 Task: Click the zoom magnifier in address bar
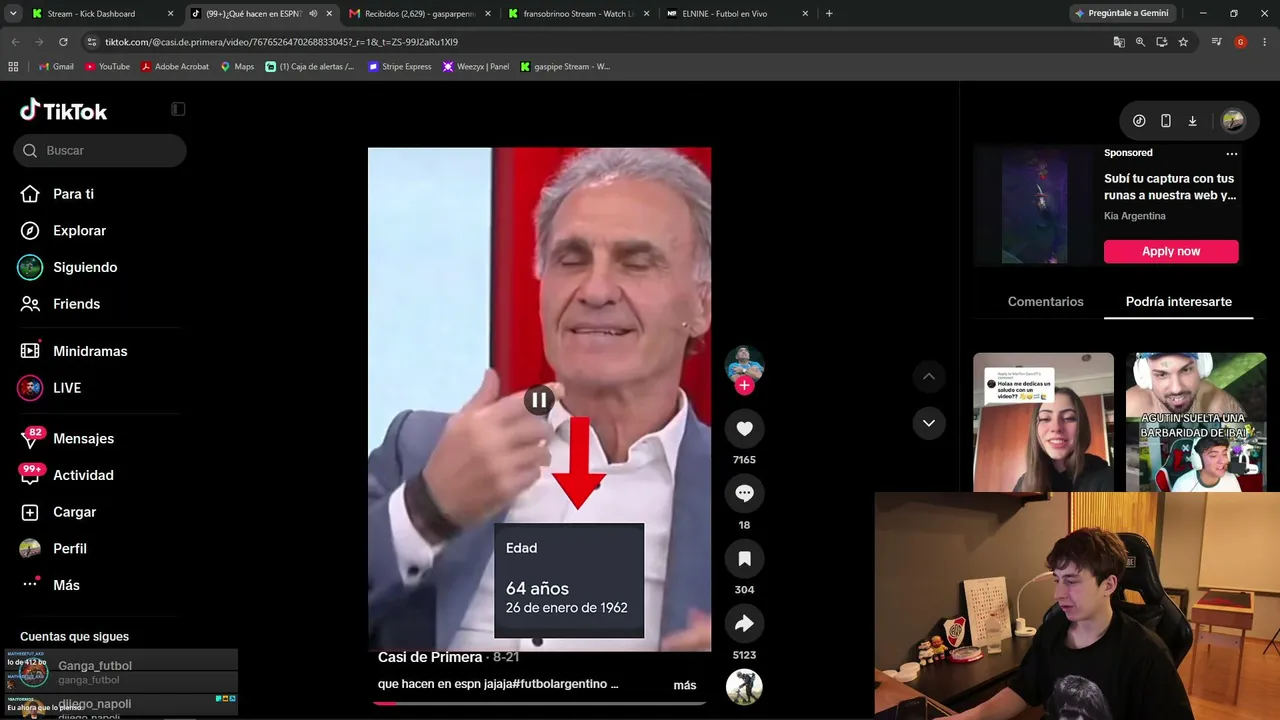(1140, 42)
